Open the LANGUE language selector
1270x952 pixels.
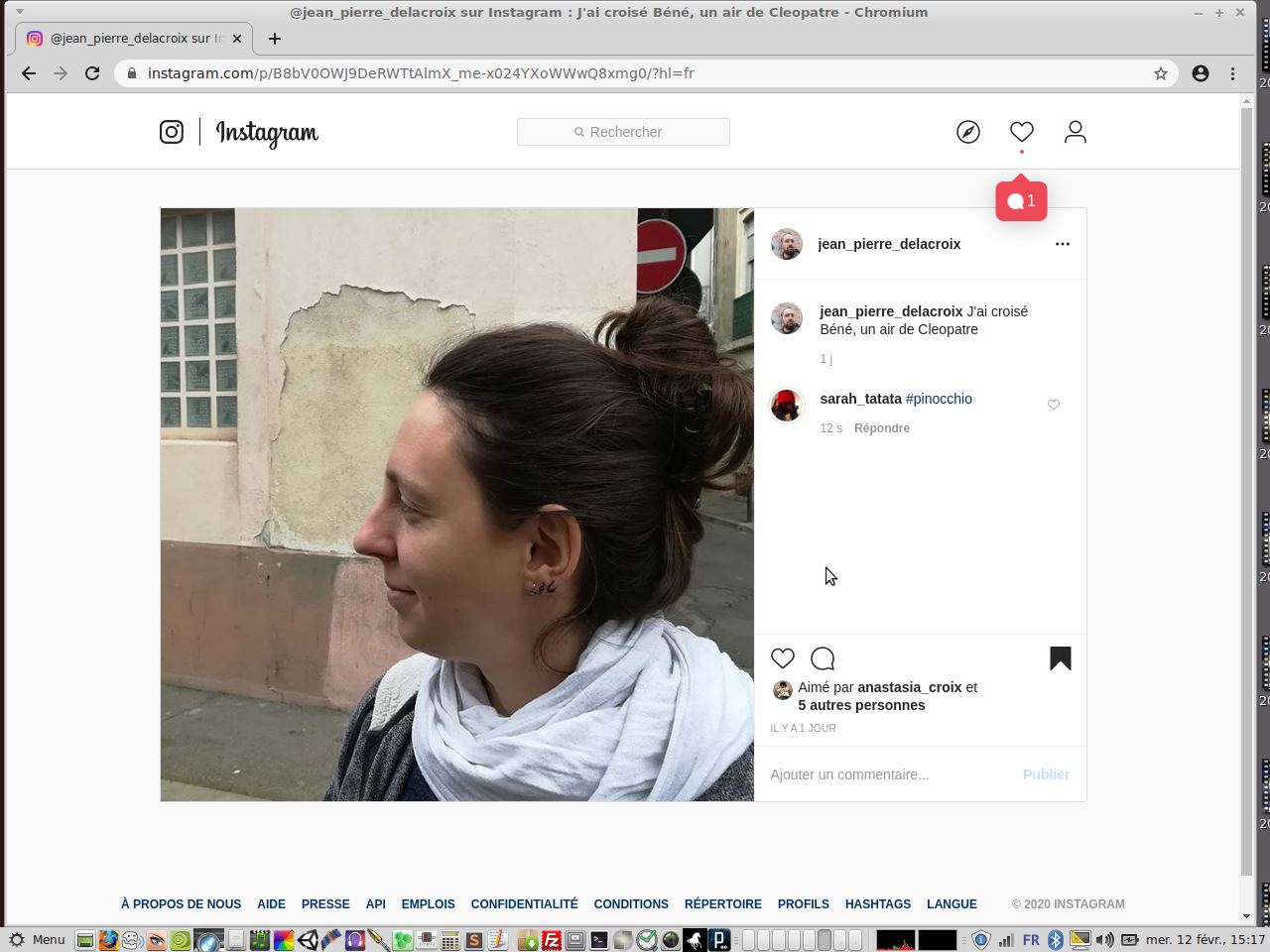[952, 904]
